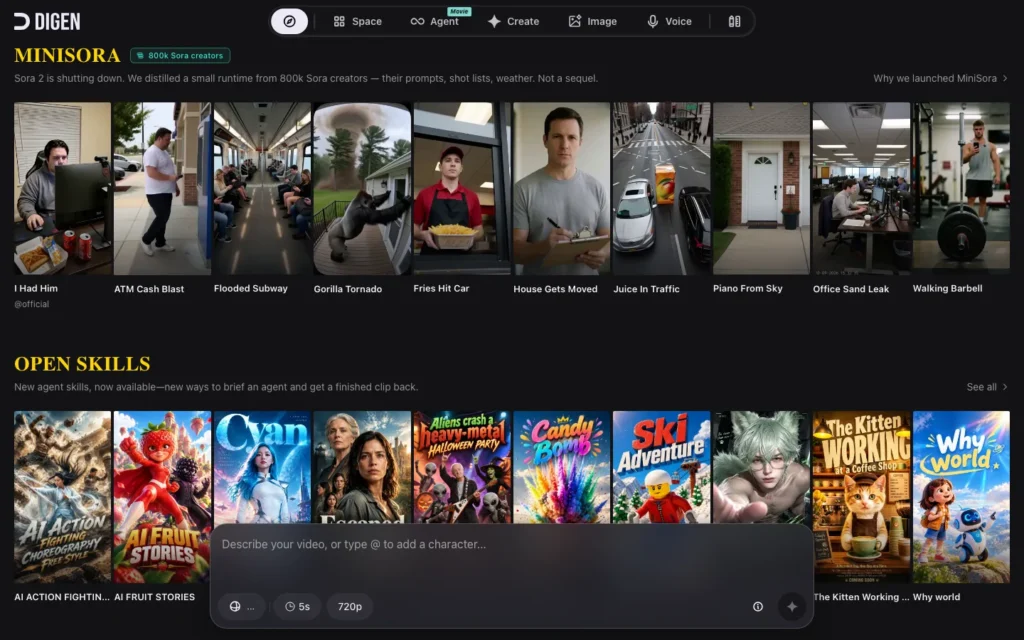This screenshot has width=1024, height=640.
Task: Open the Voice tab
Action: point(669,22)
